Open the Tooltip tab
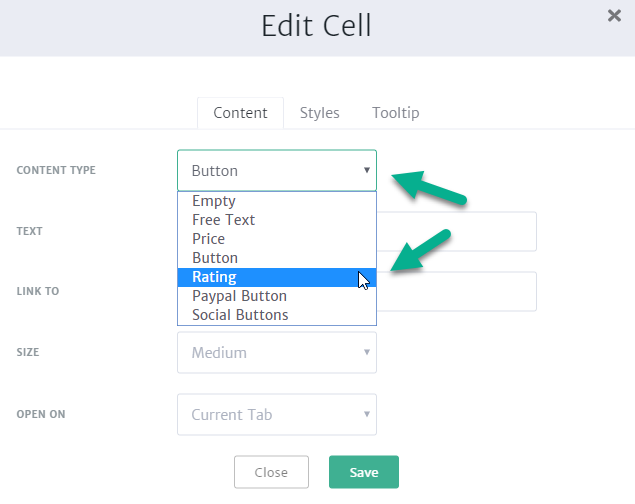The image size is (635, 504). (x=396, y=113)
